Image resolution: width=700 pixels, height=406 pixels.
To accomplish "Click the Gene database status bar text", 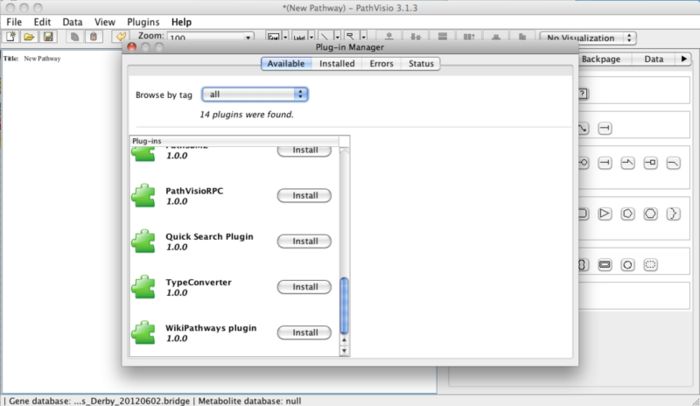I will click(x=99, y=401).
